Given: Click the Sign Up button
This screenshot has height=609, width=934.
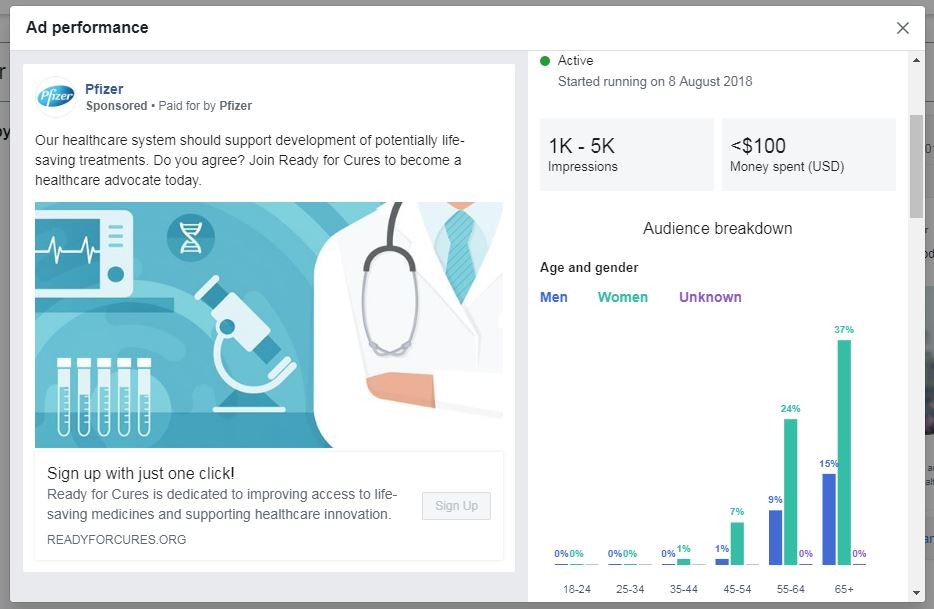Looking at the screenshot, I should pyautogui.click(x=456, y=506).
